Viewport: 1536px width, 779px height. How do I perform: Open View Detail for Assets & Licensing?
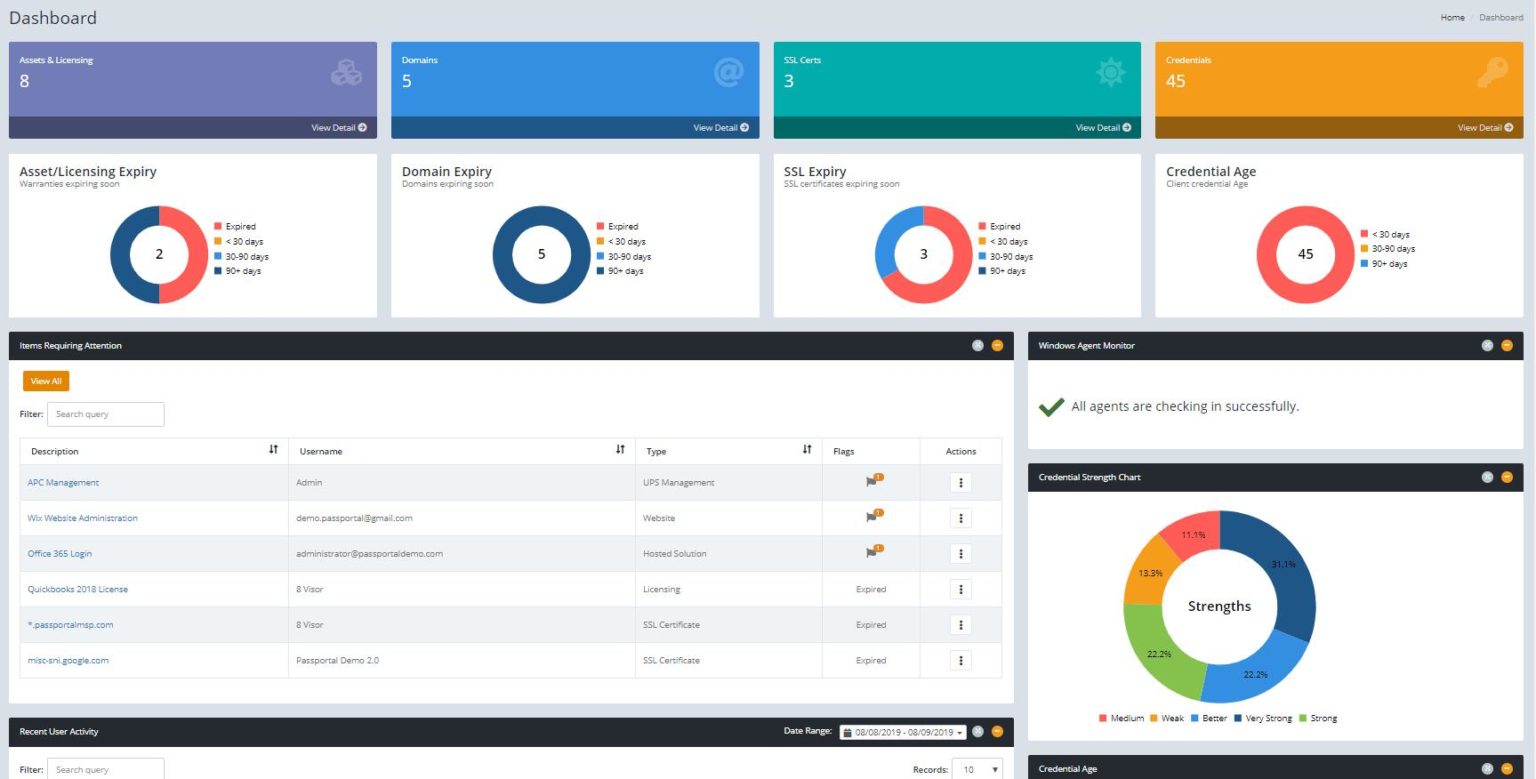point(338,128)
